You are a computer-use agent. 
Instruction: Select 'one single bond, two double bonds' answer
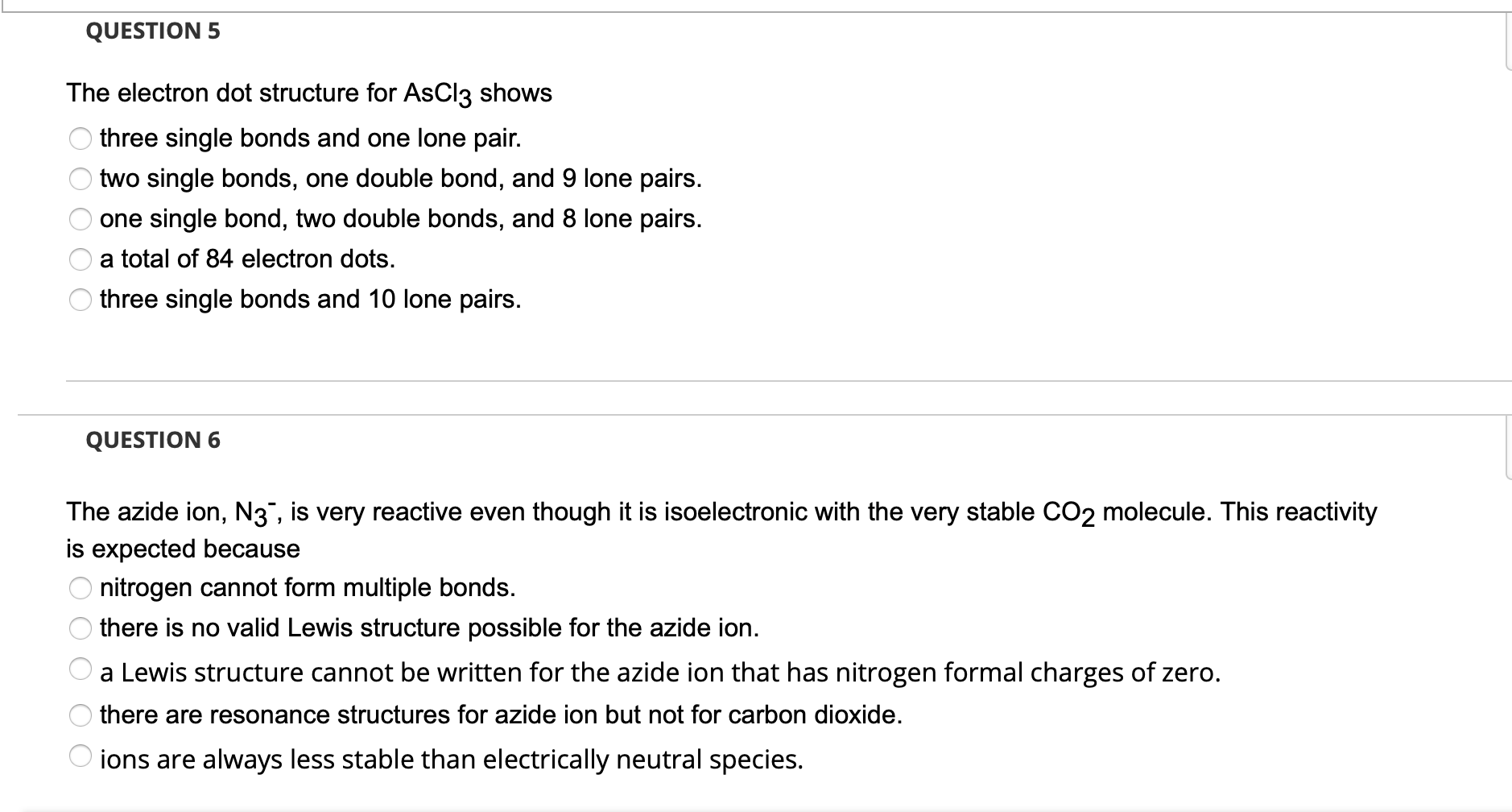[81, 220]
